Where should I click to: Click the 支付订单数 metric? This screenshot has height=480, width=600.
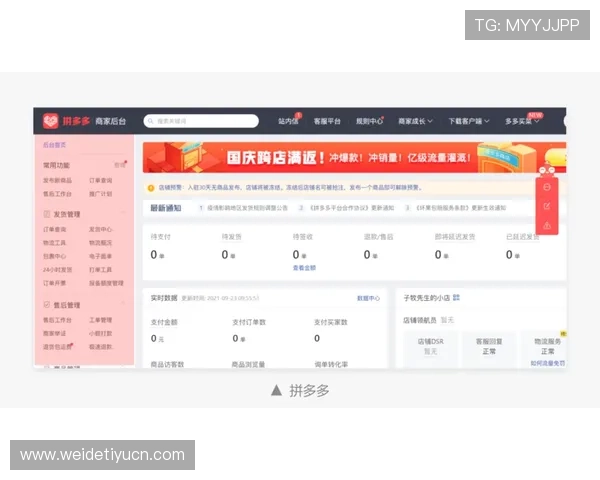[x=249, y=322]
